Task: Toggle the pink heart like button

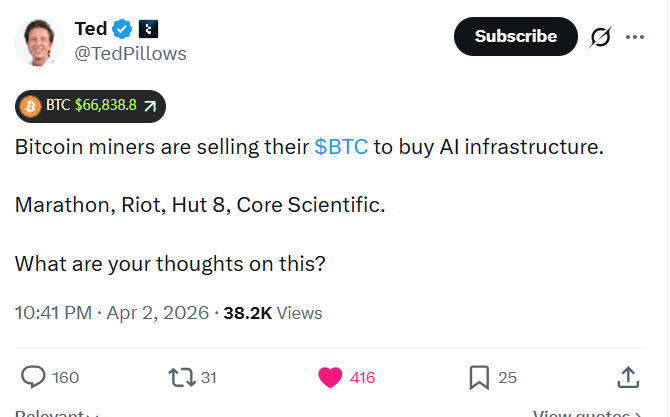Action: [331, 377]
